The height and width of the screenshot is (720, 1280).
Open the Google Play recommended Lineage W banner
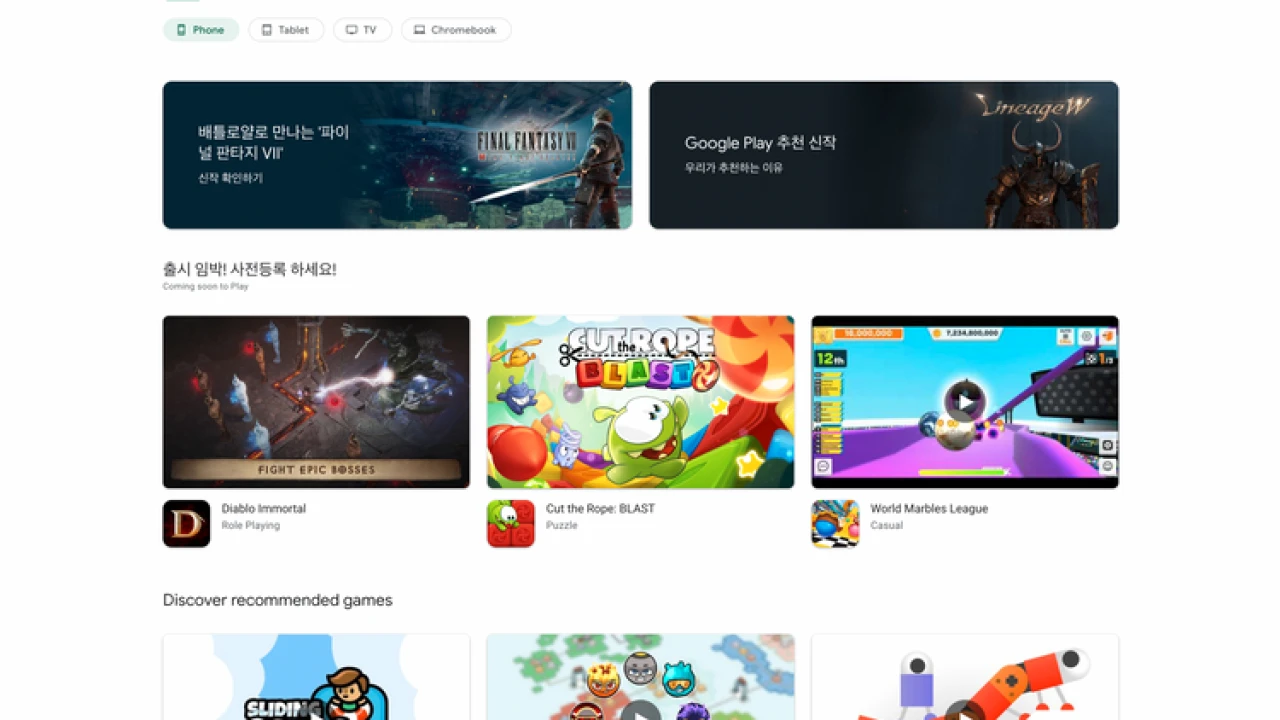pos(883,155)
